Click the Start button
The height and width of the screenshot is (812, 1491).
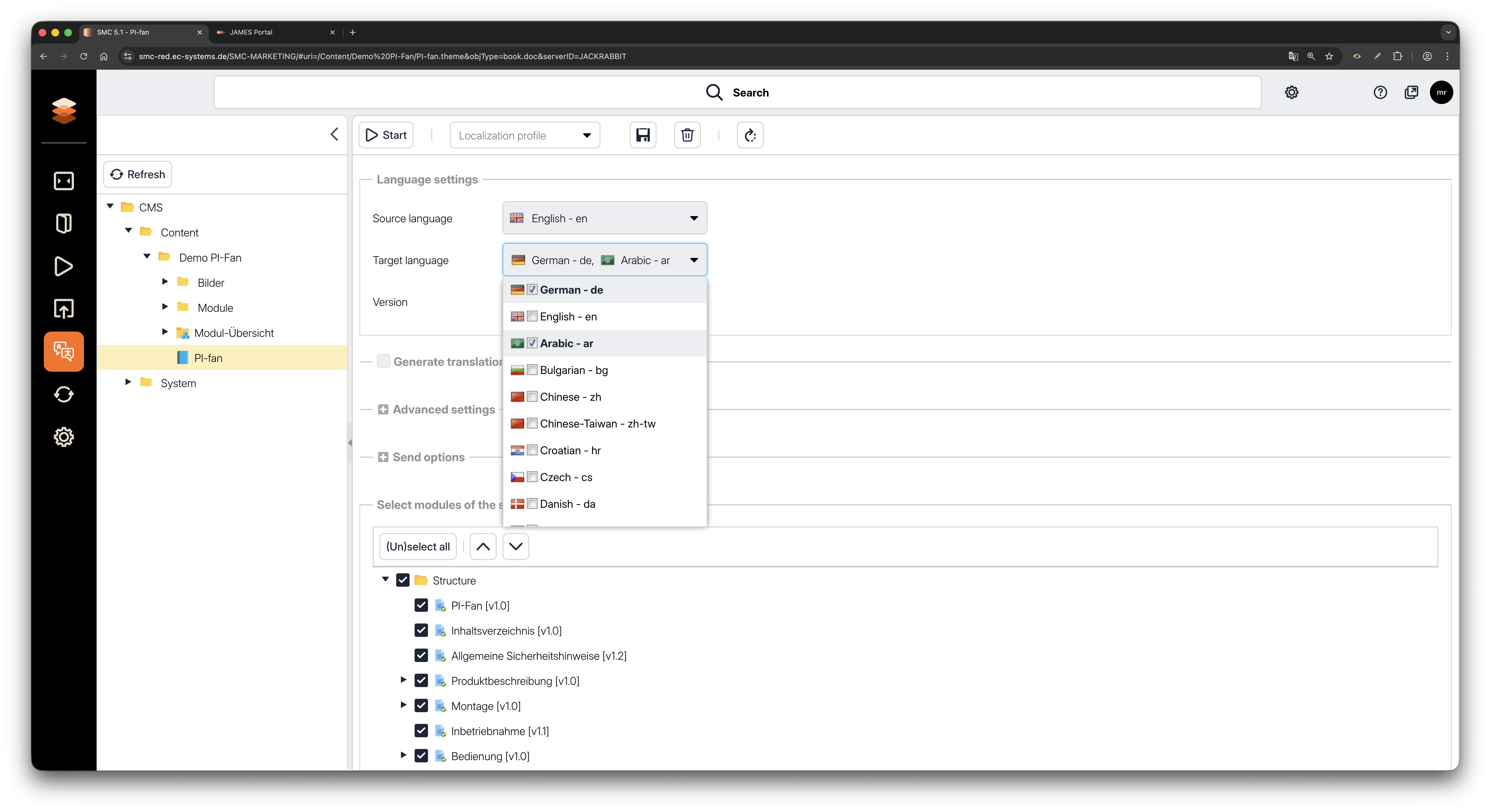[x=386, y=135]
